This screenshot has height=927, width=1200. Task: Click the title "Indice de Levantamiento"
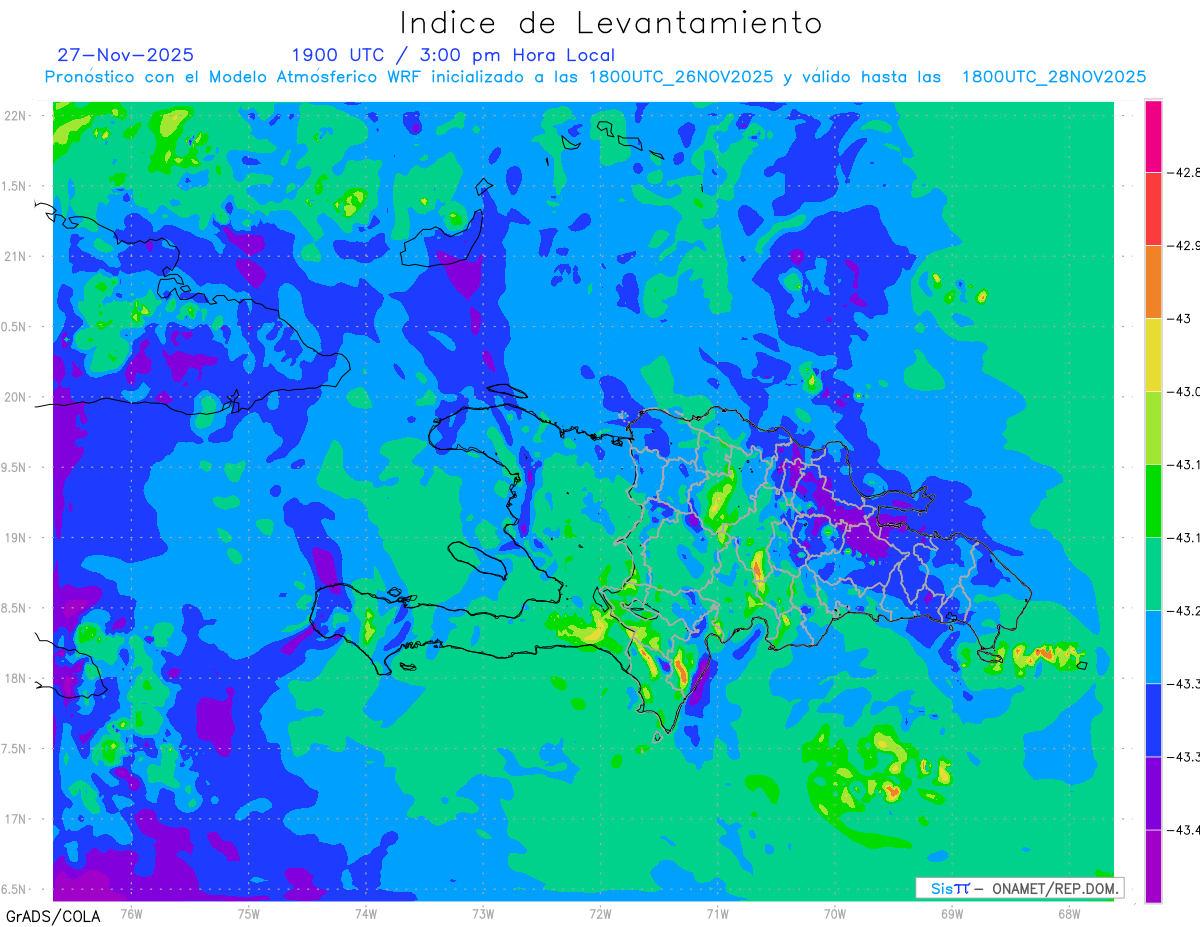(x=611, y=23)
